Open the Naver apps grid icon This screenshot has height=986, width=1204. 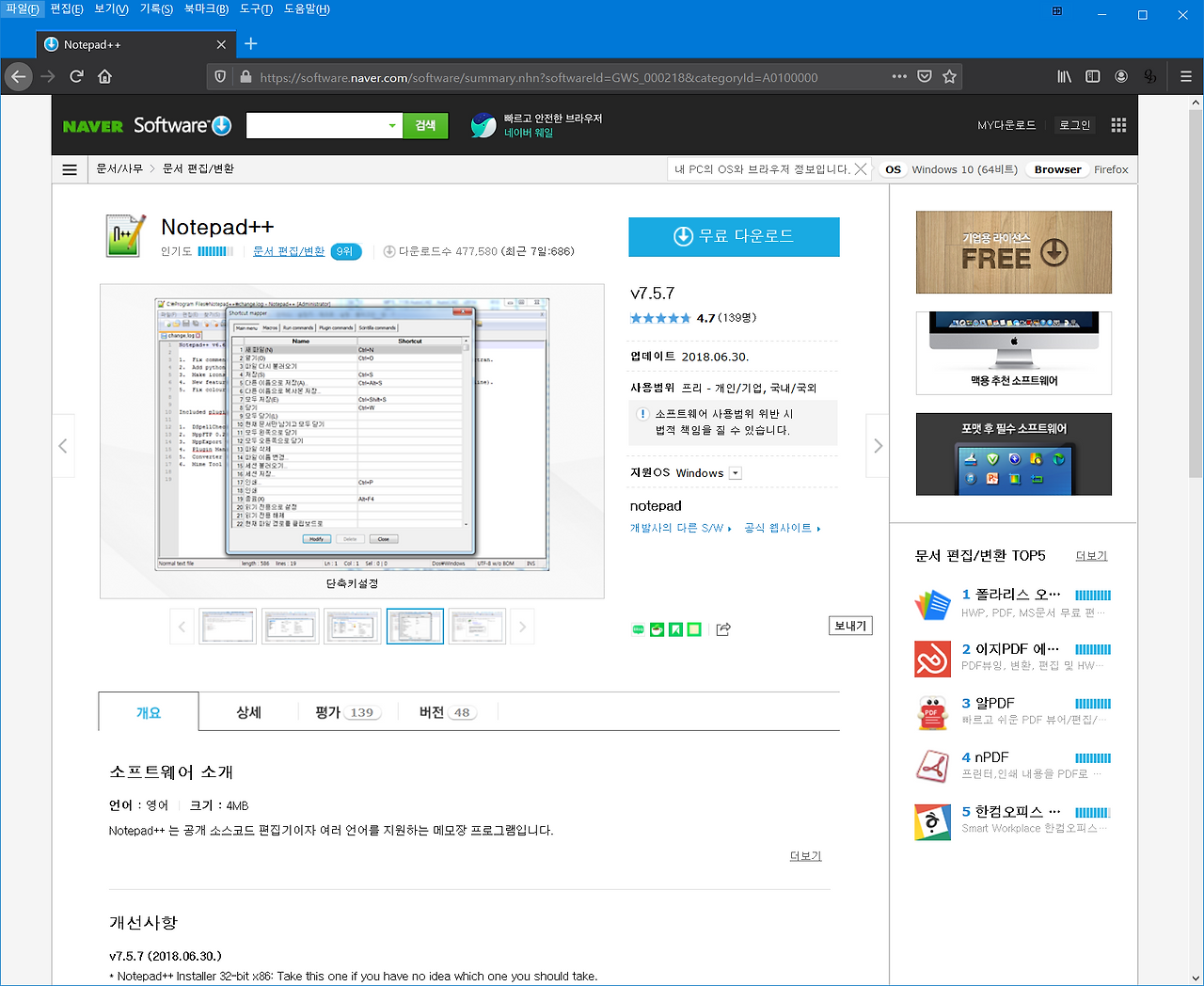click(1118, 124)
